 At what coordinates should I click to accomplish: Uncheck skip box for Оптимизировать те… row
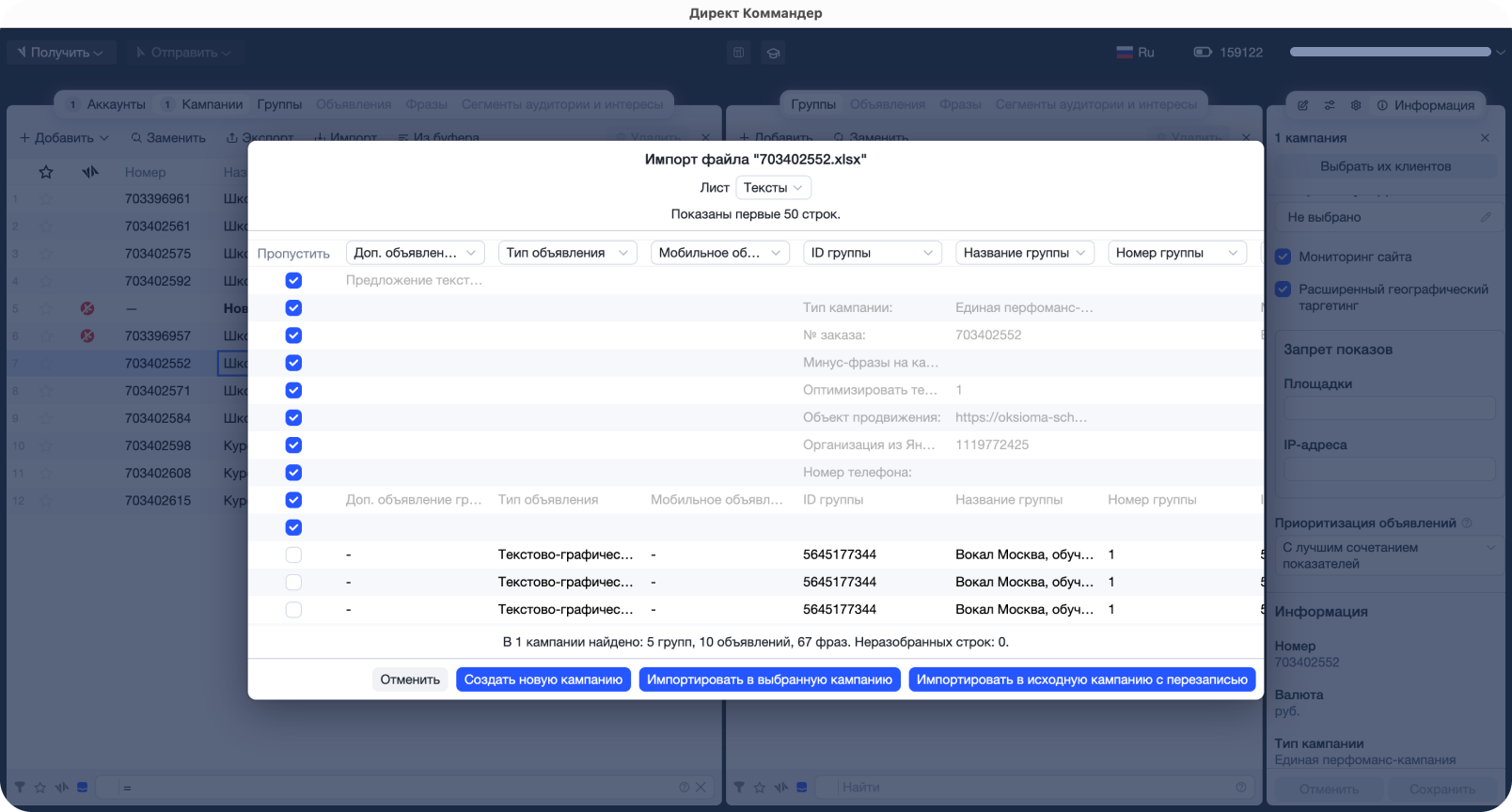coord(293,390)
